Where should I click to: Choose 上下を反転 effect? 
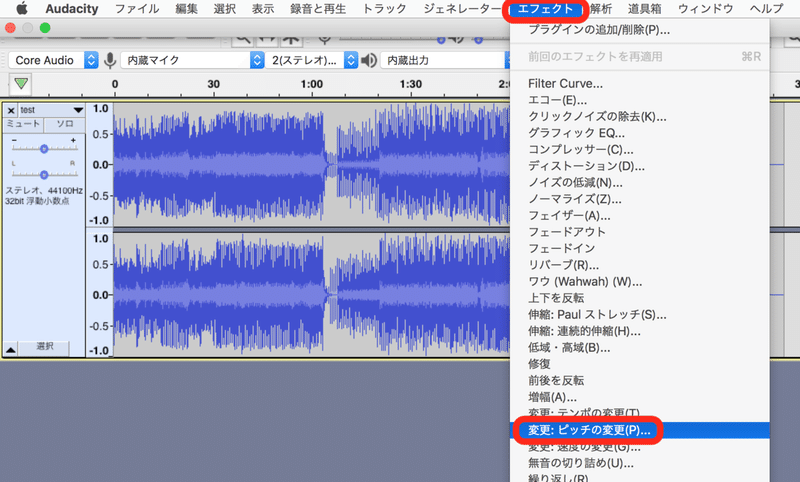point(640,298)
